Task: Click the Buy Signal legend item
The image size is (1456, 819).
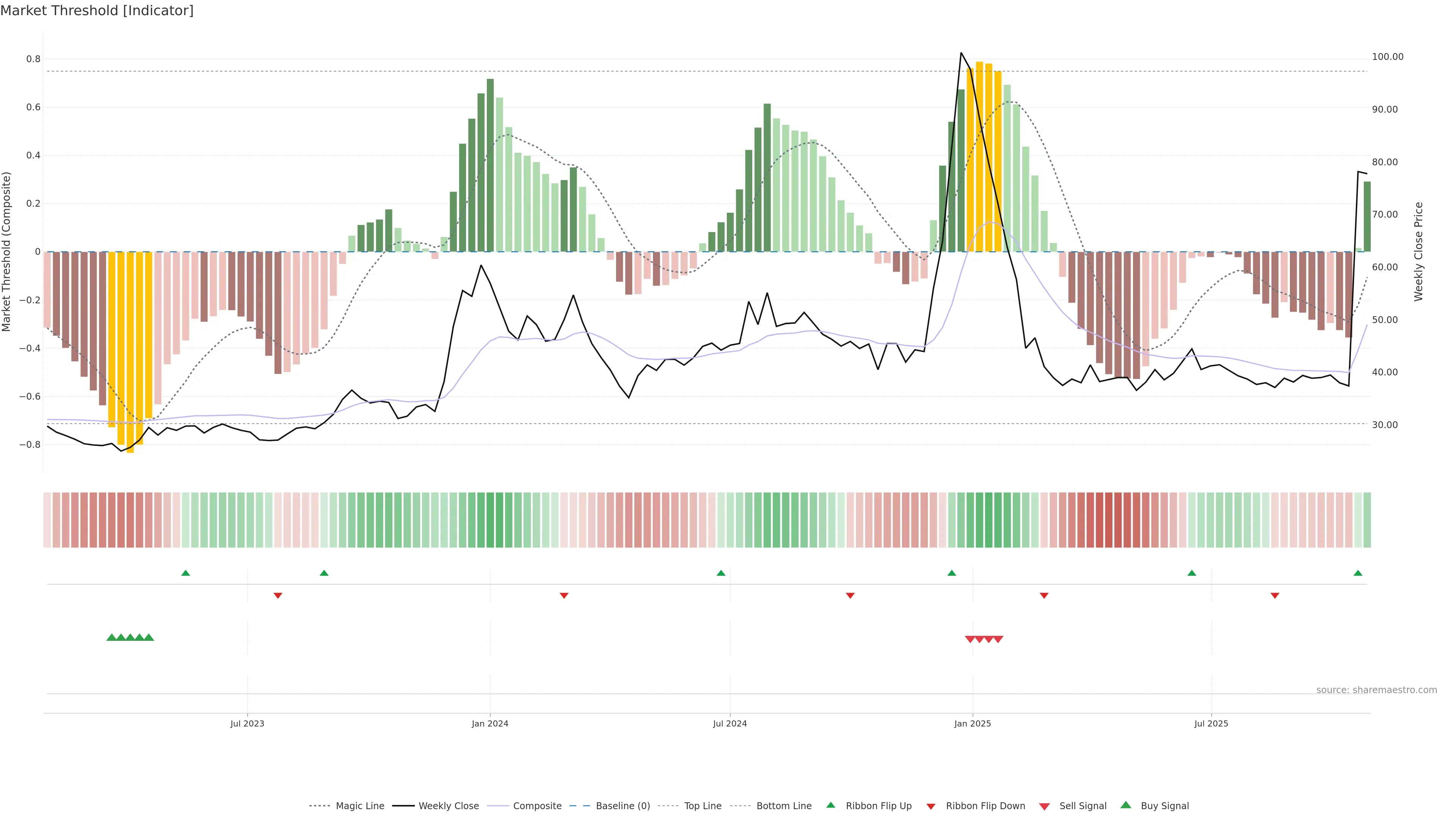Action: [x=1164, y=806]
